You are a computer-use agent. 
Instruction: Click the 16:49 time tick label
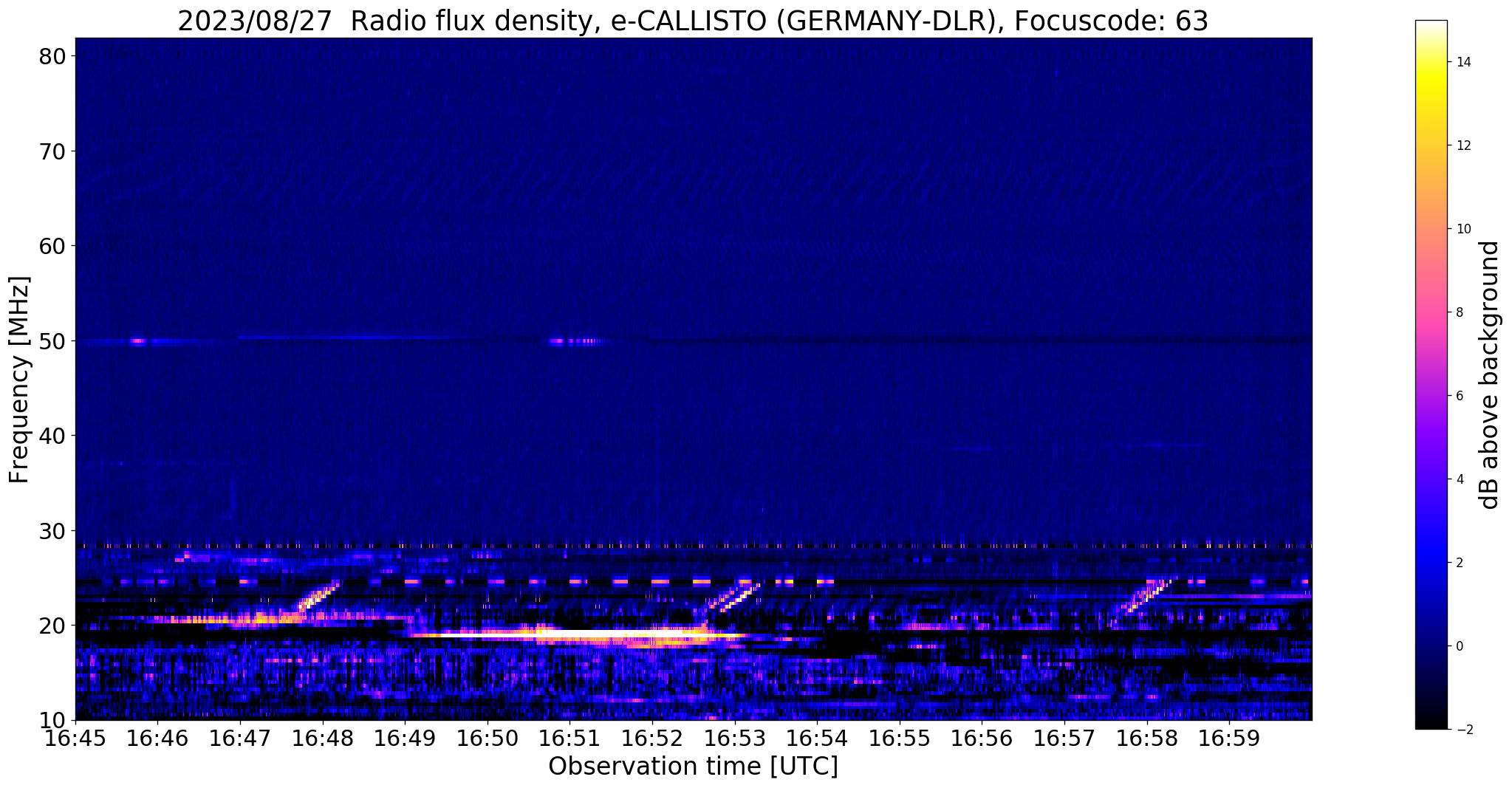(405, 739)
